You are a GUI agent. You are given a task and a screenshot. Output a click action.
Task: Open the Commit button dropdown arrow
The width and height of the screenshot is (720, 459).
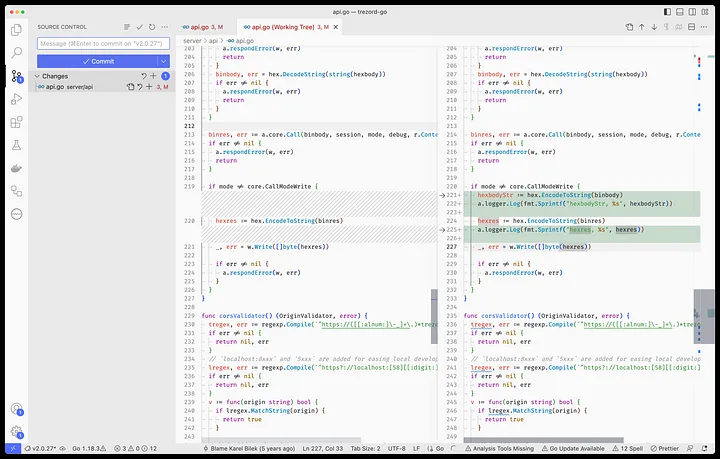click(163, 61)
